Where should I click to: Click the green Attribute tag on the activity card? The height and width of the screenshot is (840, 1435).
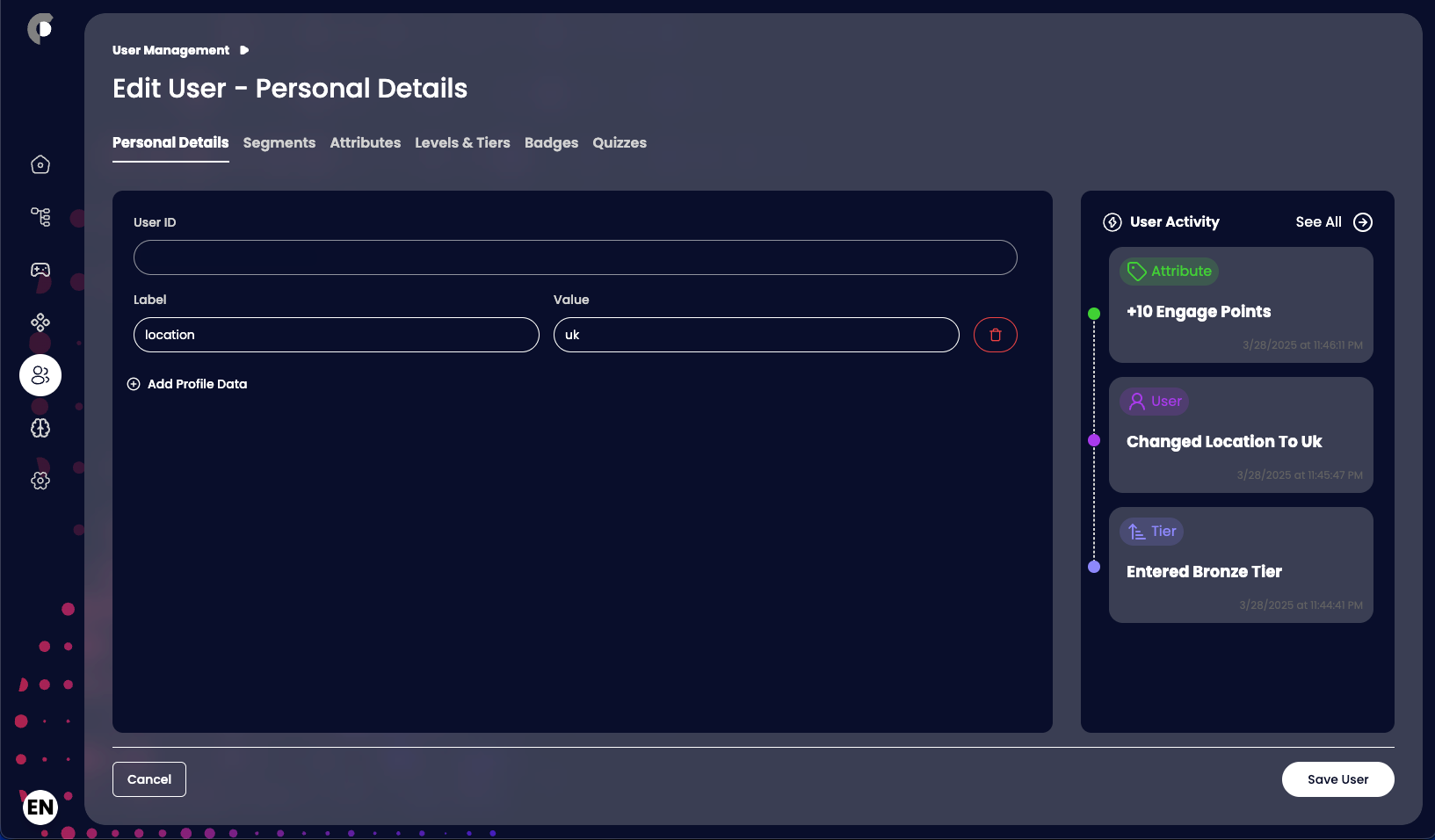[1169, 271]
